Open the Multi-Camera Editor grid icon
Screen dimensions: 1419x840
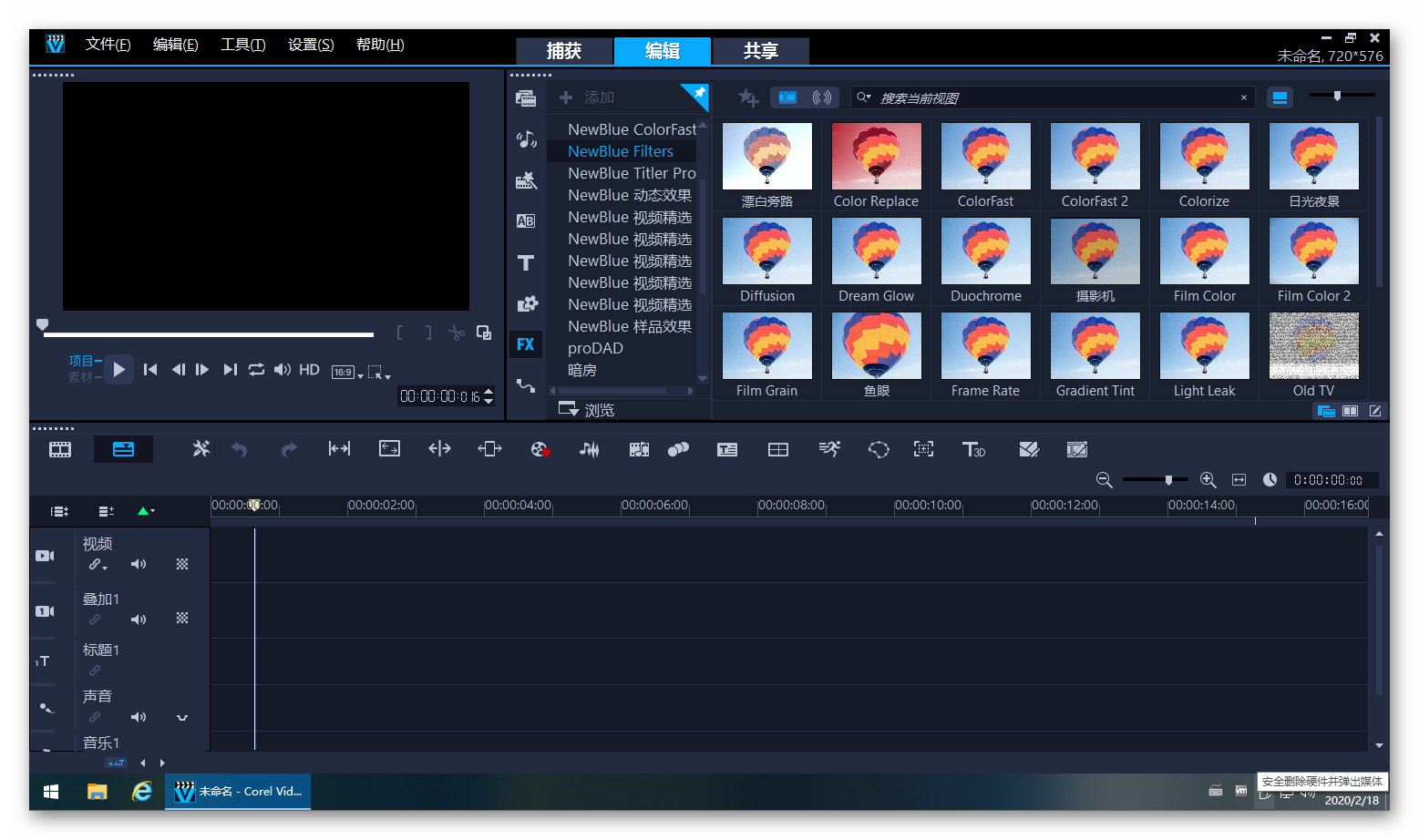pyautogui.click(x=778, y=449)
